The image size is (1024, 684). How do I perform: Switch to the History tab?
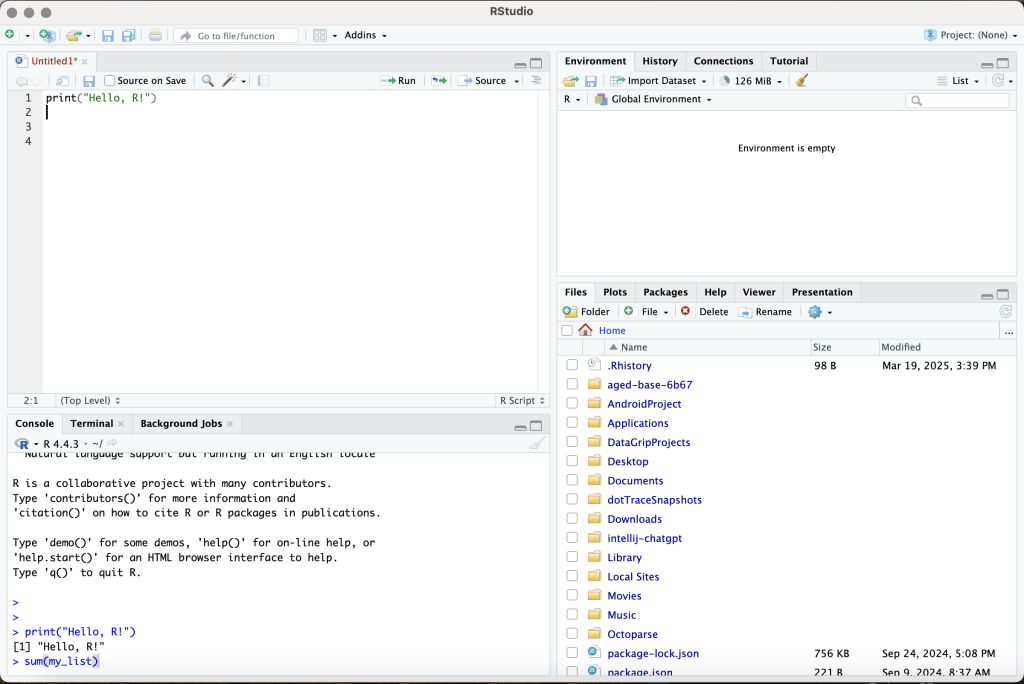coord(659,61)
